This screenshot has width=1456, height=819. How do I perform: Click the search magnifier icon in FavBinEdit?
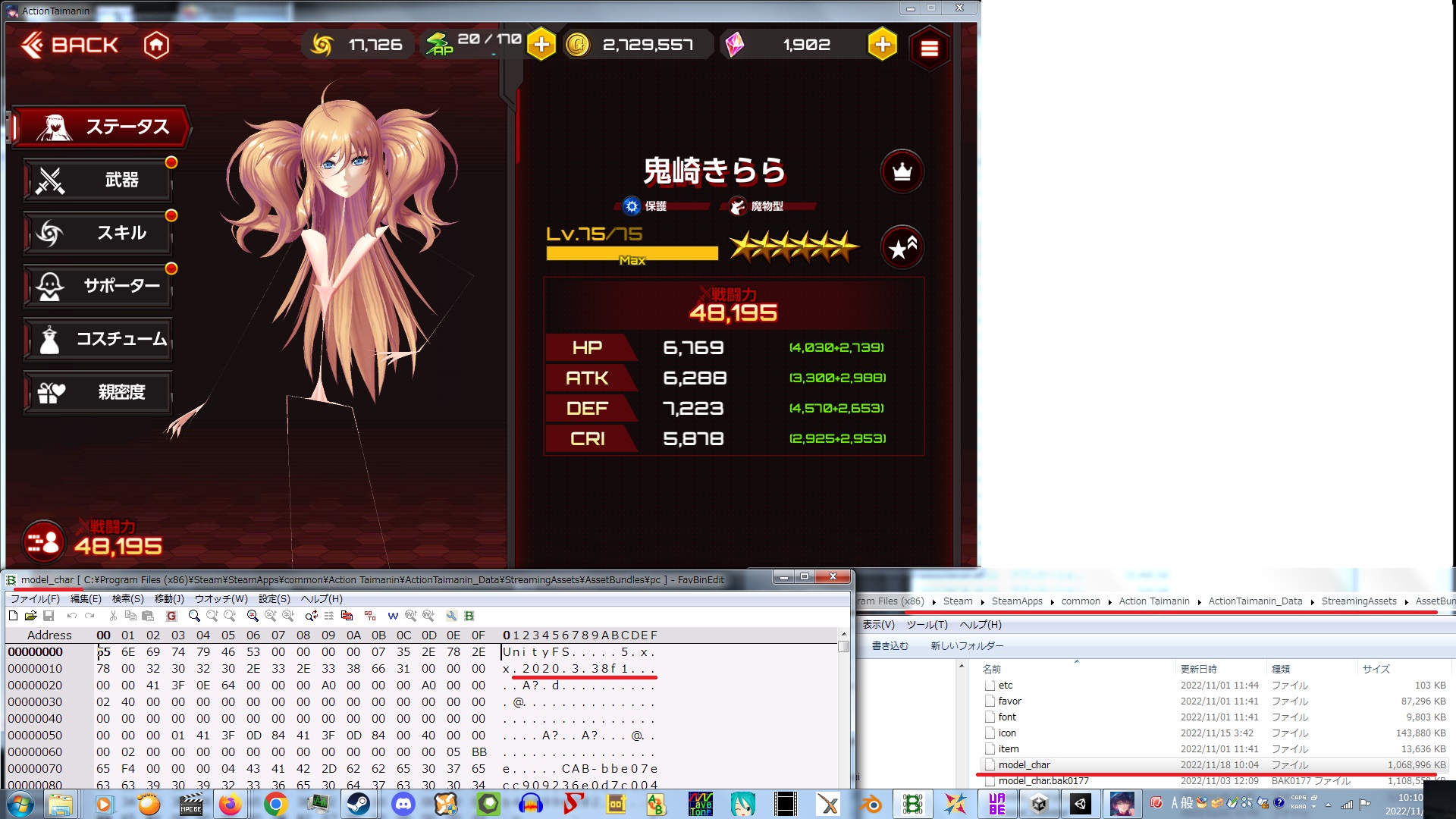coord(194,616)
